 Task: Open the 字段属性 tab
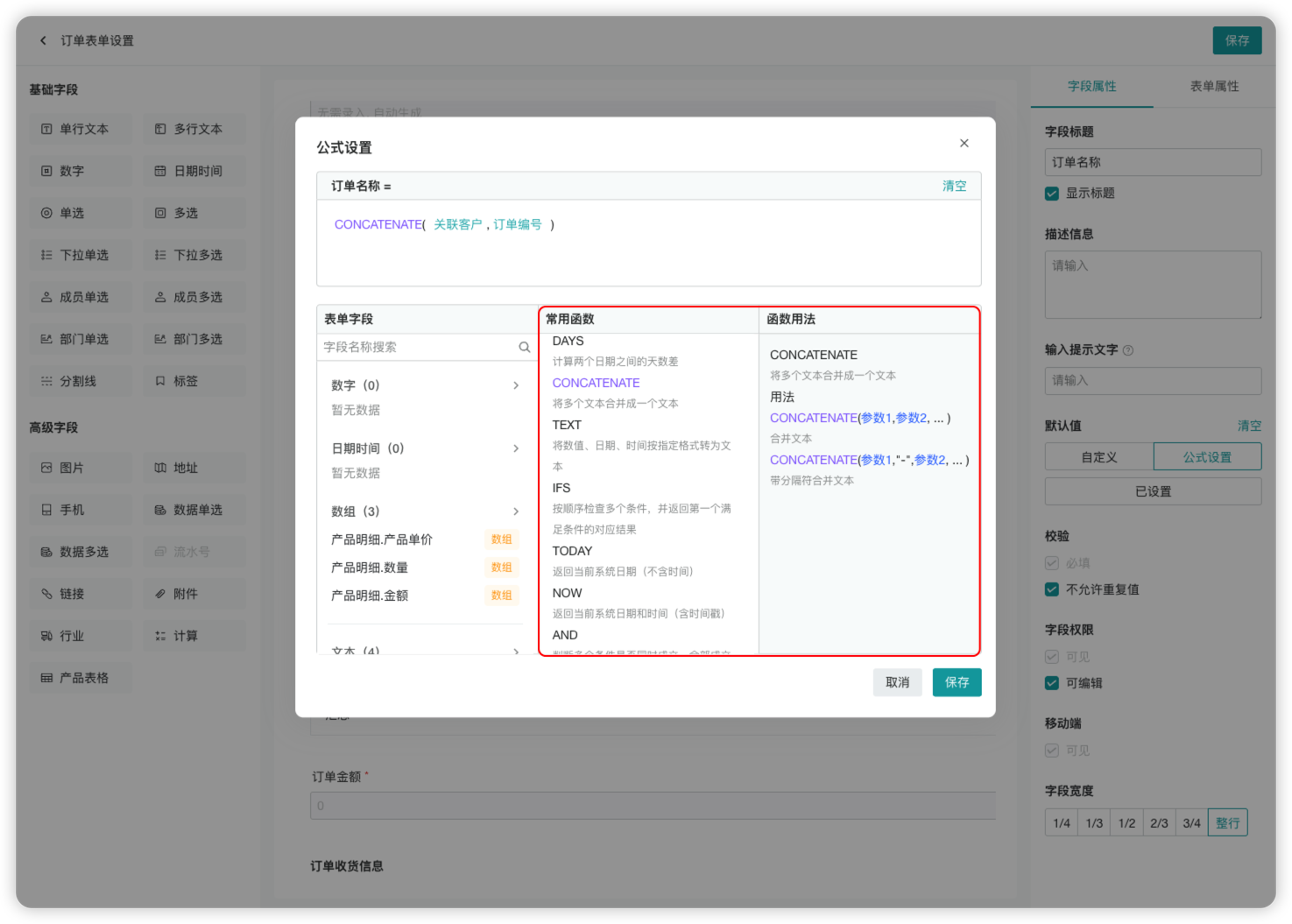[1091, 86]
